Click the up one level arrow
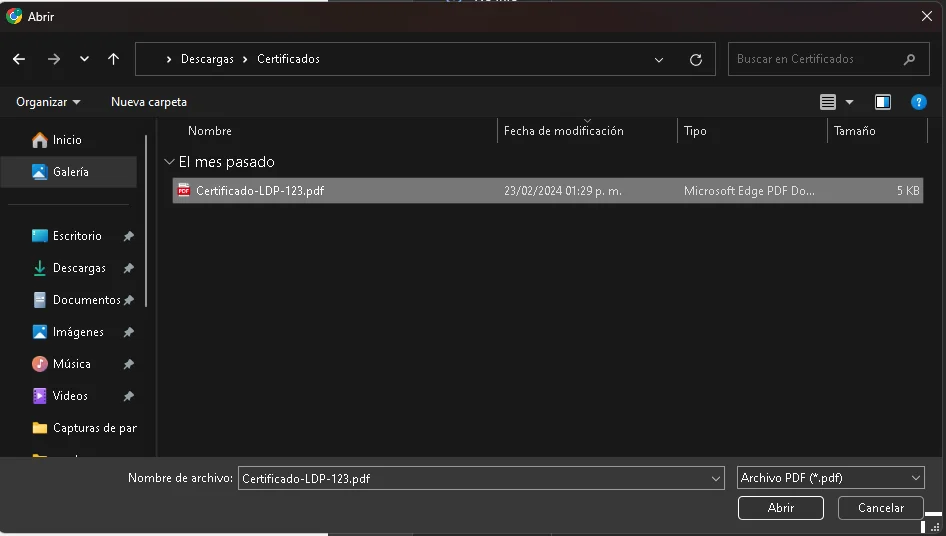Image resolution: width=946 pixels, height=536 pixels. pos(113,59)
